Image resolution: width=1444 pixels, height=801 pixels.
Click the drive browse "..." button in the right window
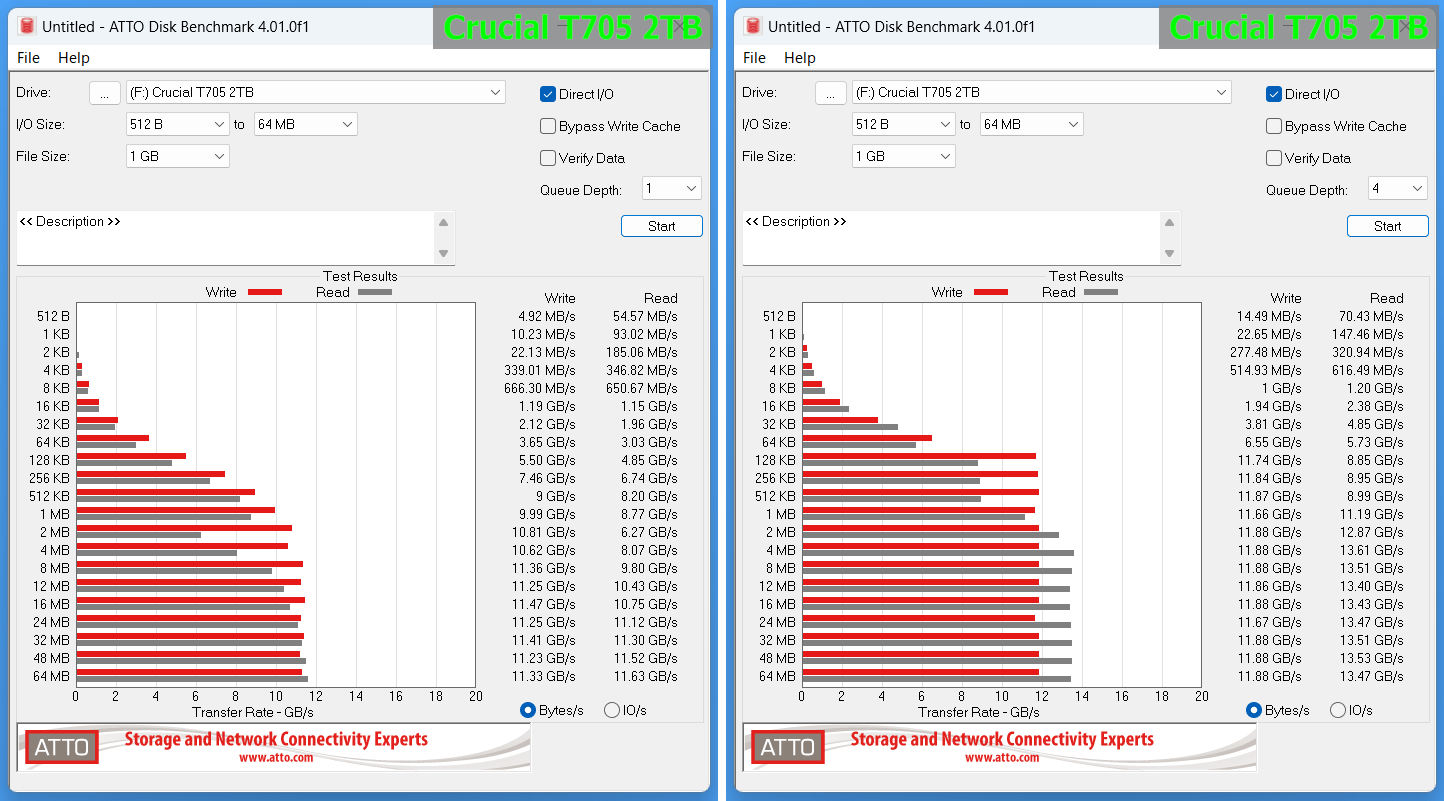(x=831, y=93)
